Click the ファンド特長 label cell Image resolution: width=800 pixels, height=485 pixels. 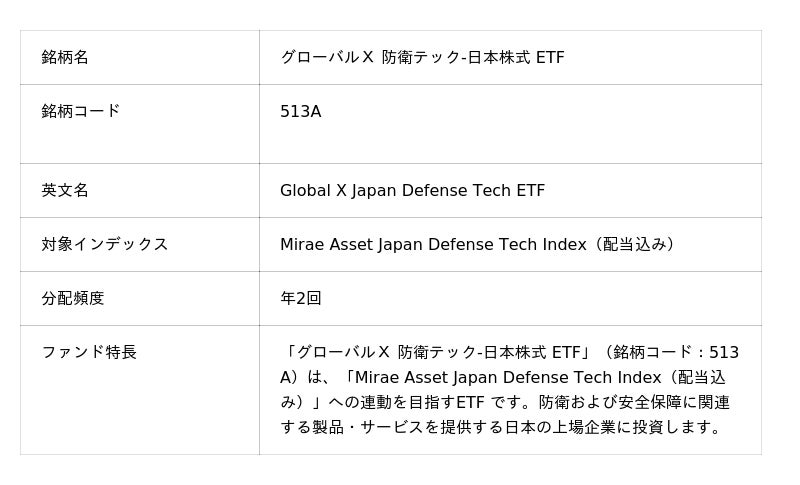(89, 352)
